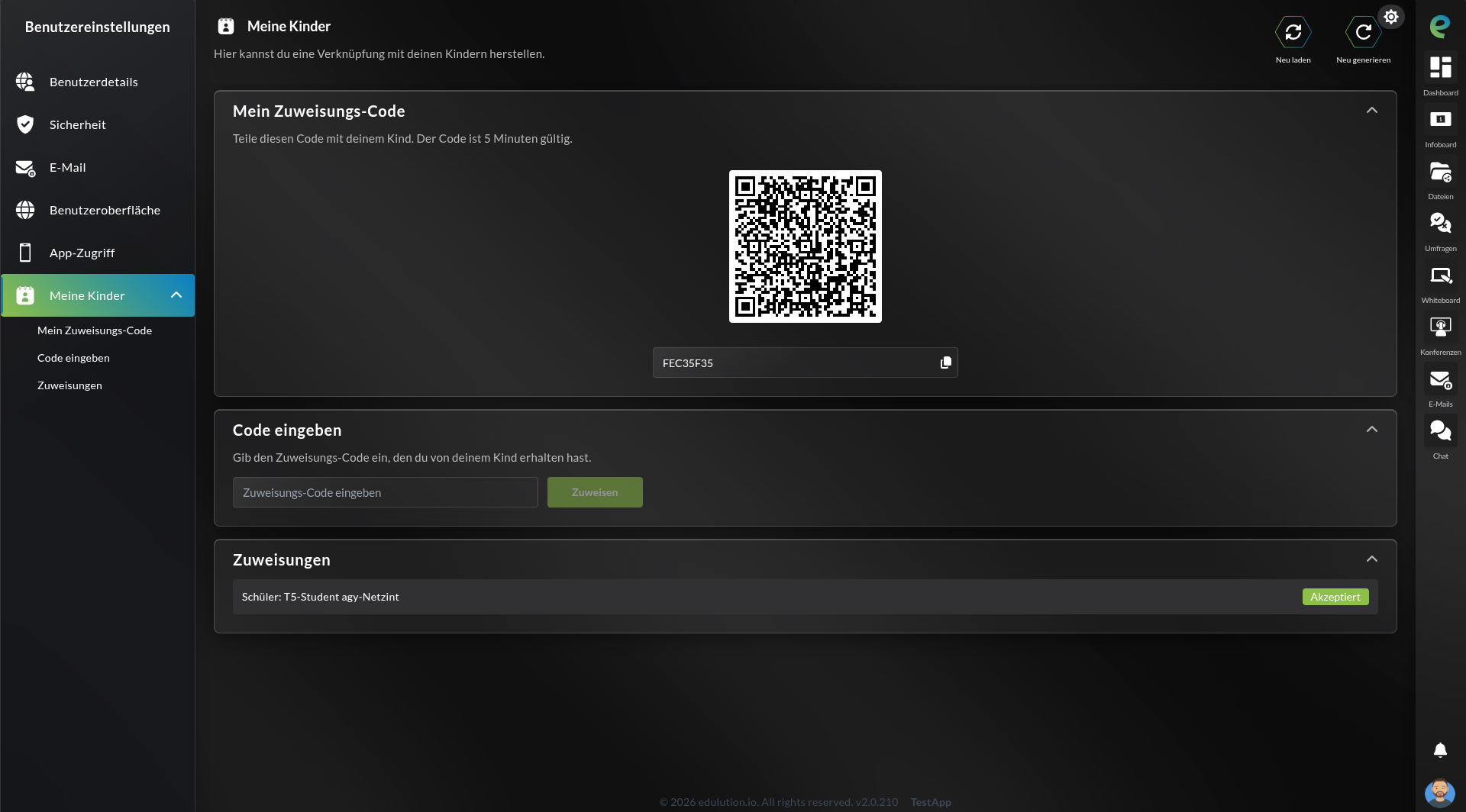Image resolution: width=1466 pixels, height=812 pixels.
Task: Open the Infoboard app icon
Action: 1440,120
